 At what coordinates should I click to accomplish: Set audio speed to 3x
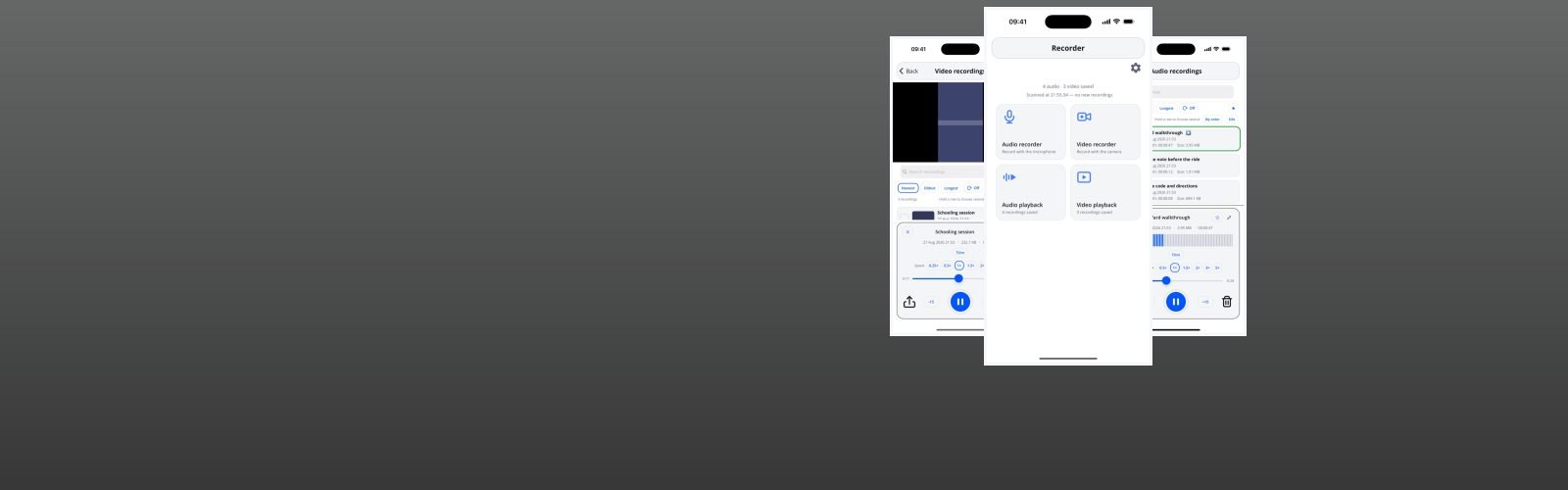1207,268
